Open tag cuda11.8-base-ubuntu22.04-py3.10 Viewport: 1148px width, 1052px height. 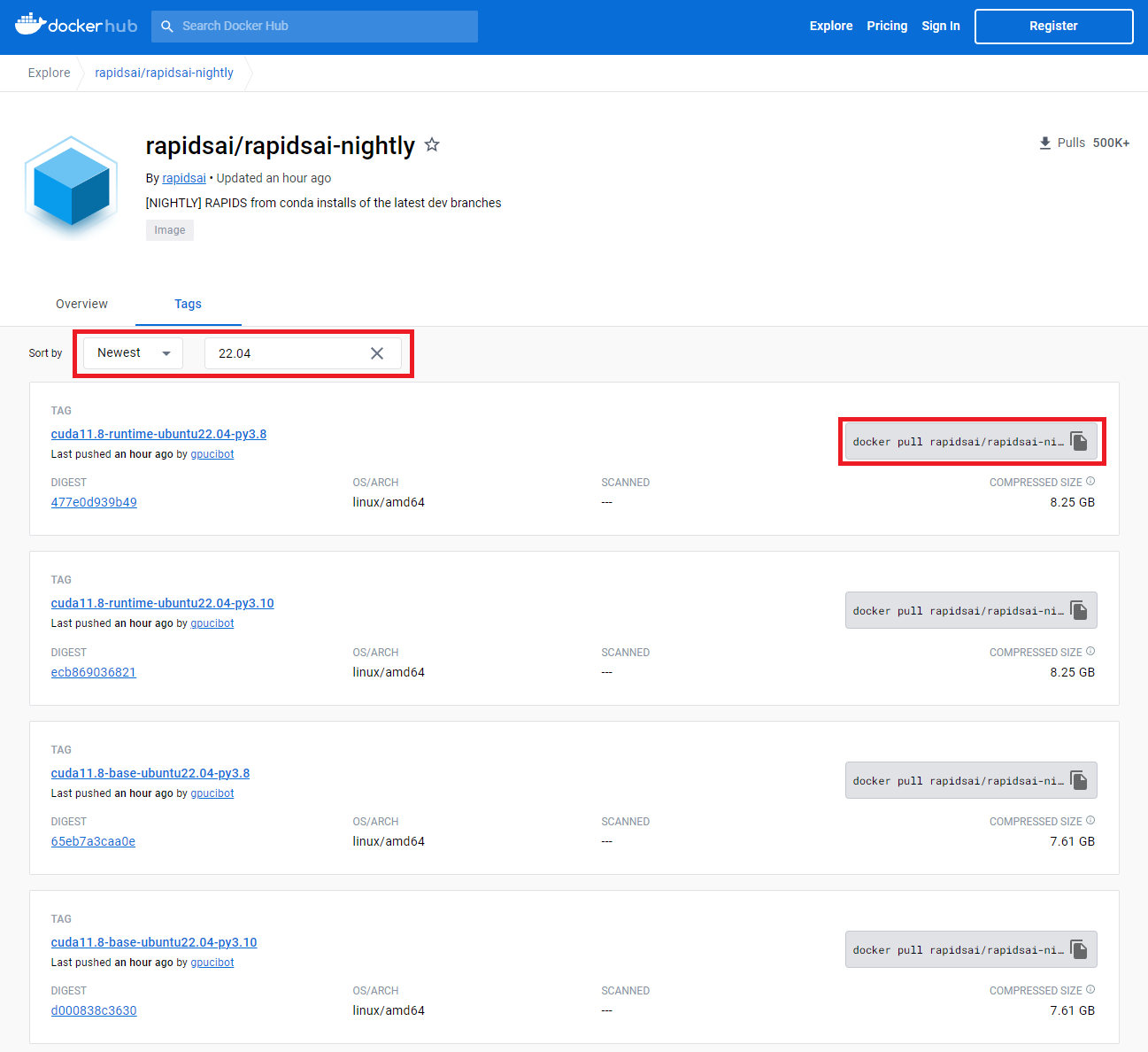coord(154,942)
